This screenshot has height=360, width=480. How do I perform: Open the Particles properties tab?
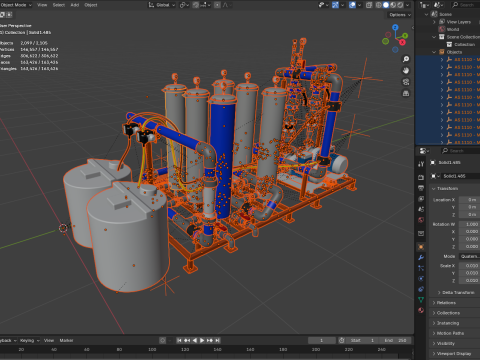(421, 268)
